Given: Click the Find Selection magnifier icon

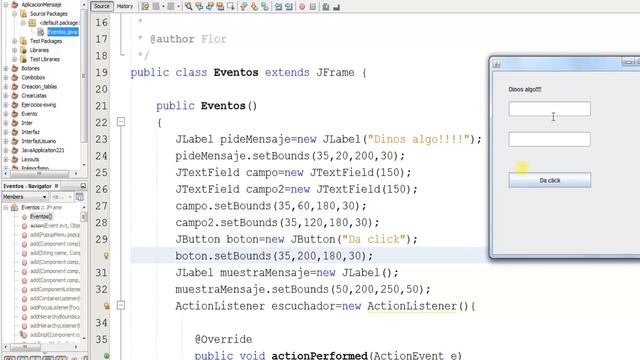Looking at the screenshot, I should (189, 7).
